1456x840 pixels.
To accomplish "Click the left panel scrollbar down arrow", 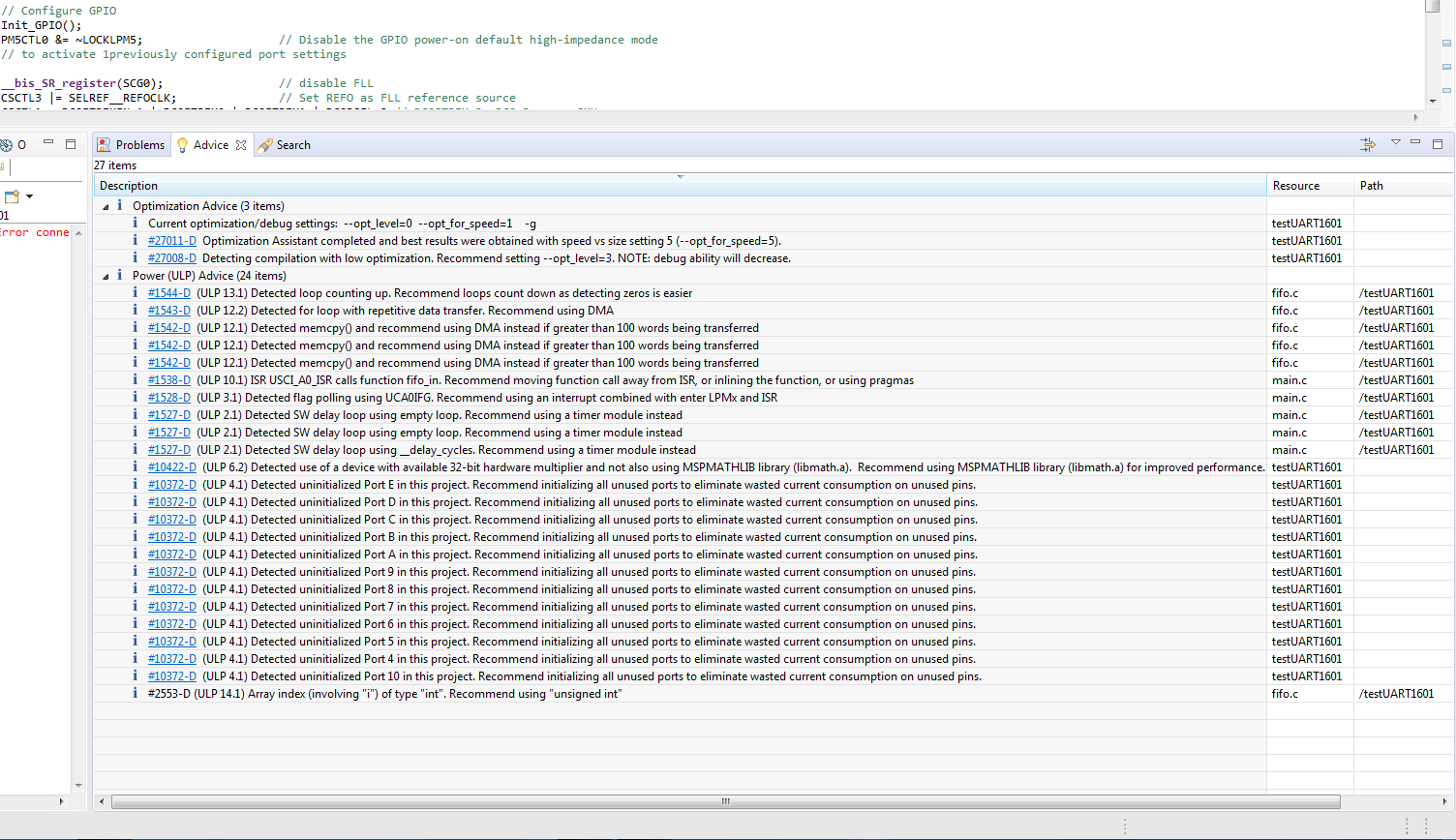I will click(x=78, y=786).
